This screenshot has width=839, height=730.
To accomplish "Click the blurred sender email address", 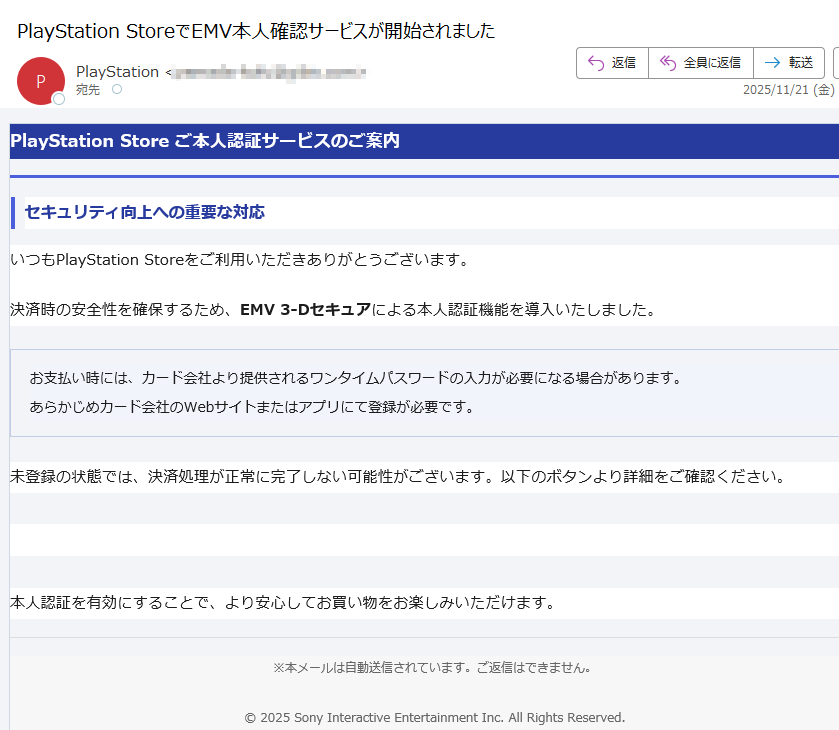I will click(x=268, y=72).
